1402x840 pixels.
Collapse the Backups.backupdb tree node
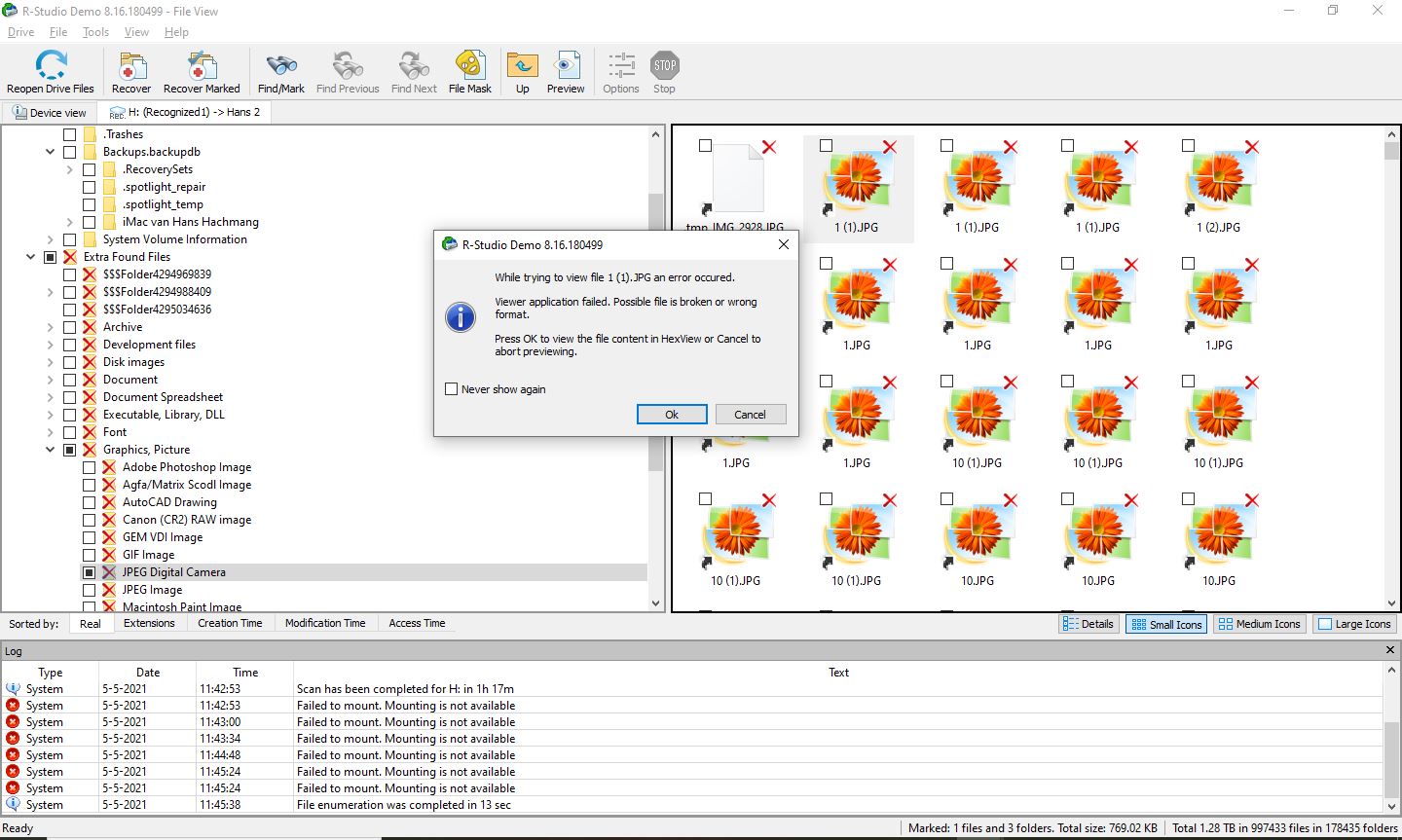(x=51, y=152)
